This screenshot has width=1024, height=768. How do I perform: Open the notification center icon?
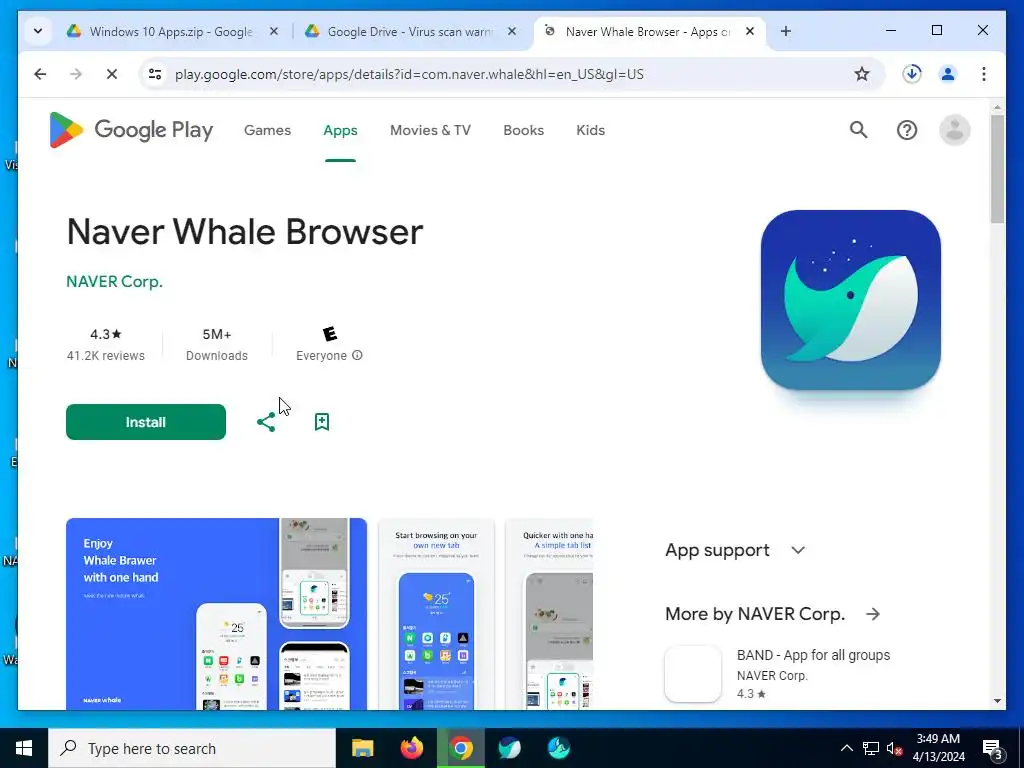pos(993,748)
